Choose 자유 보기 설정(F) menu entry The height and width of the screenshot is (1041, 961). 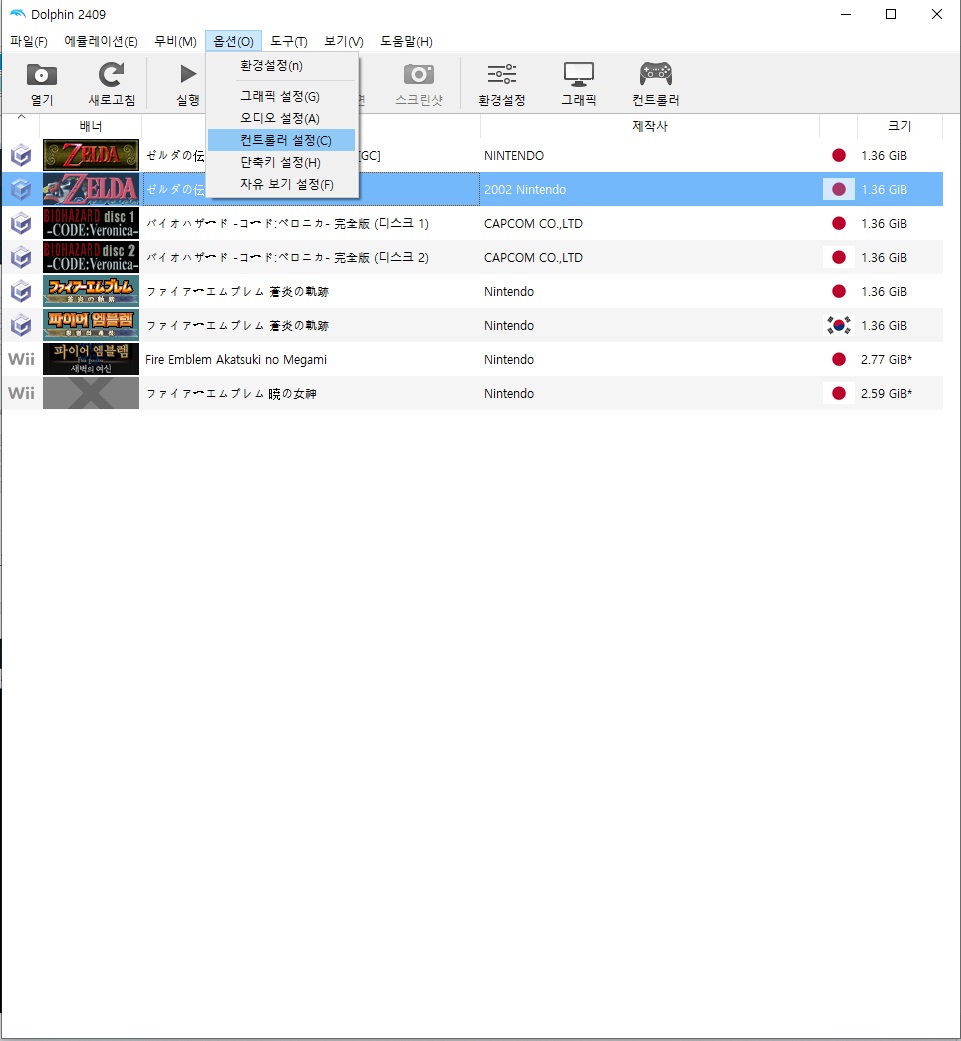point(281,184)
